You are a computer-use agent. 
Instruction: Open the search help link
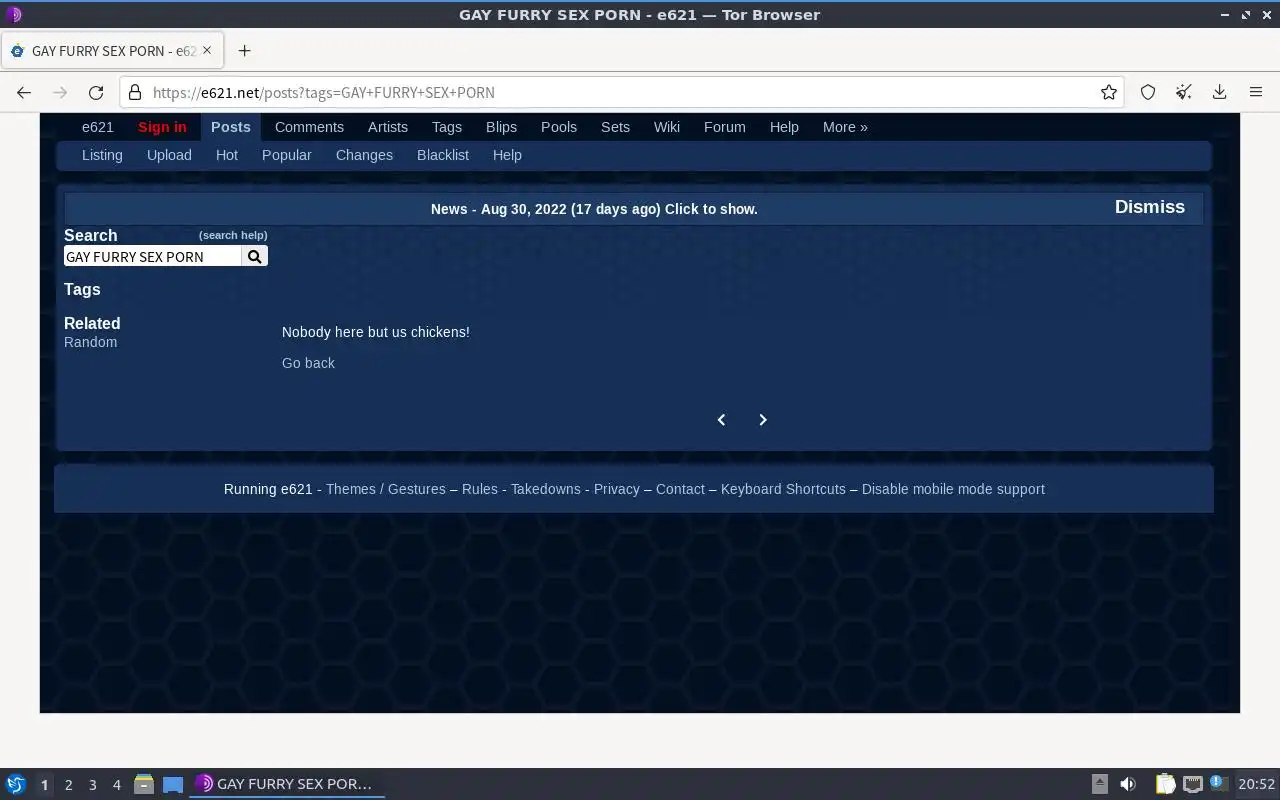(233, 236)
